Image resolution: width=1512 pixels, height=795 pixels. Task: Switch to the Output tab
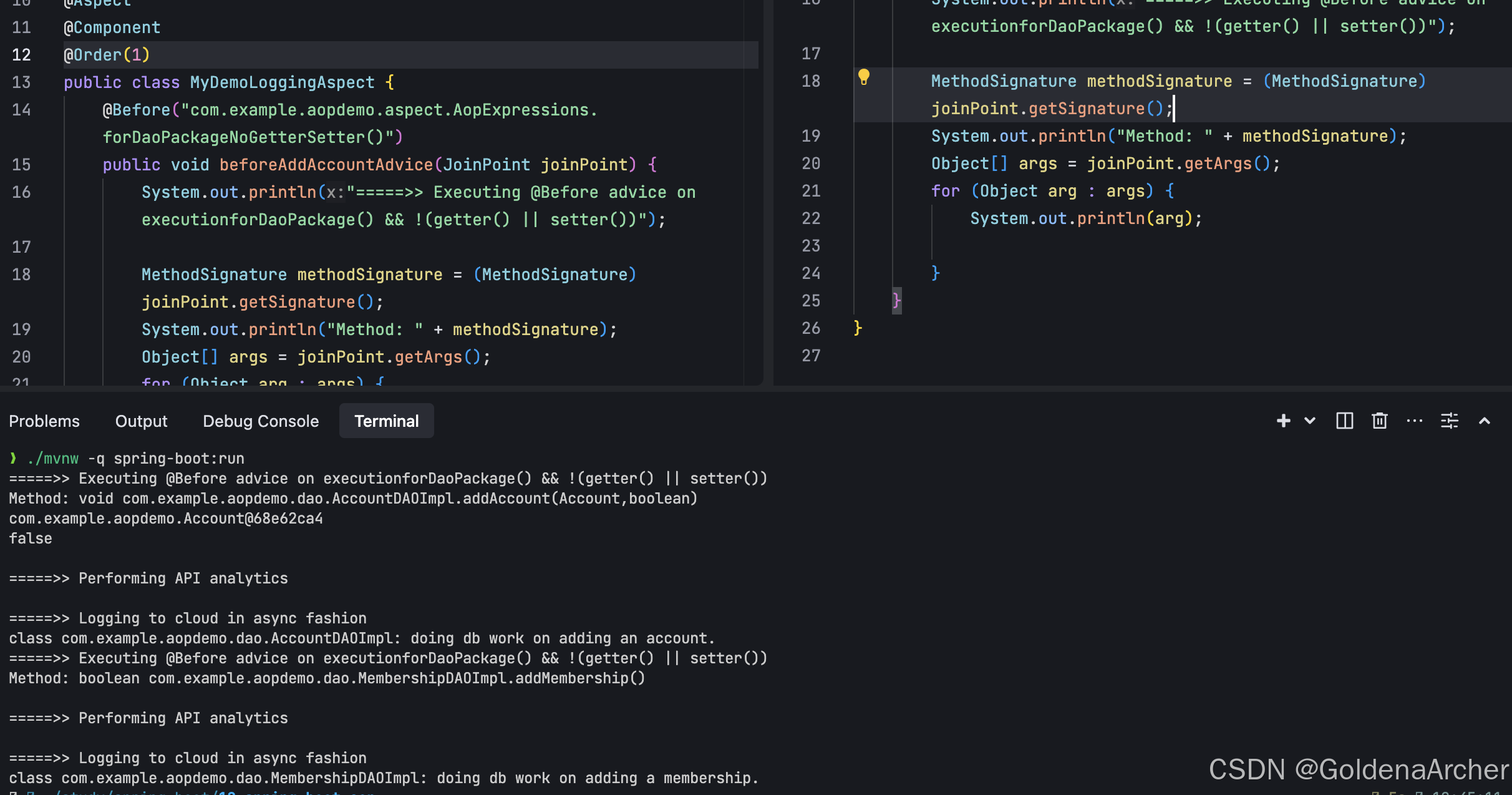click(141, 421)
